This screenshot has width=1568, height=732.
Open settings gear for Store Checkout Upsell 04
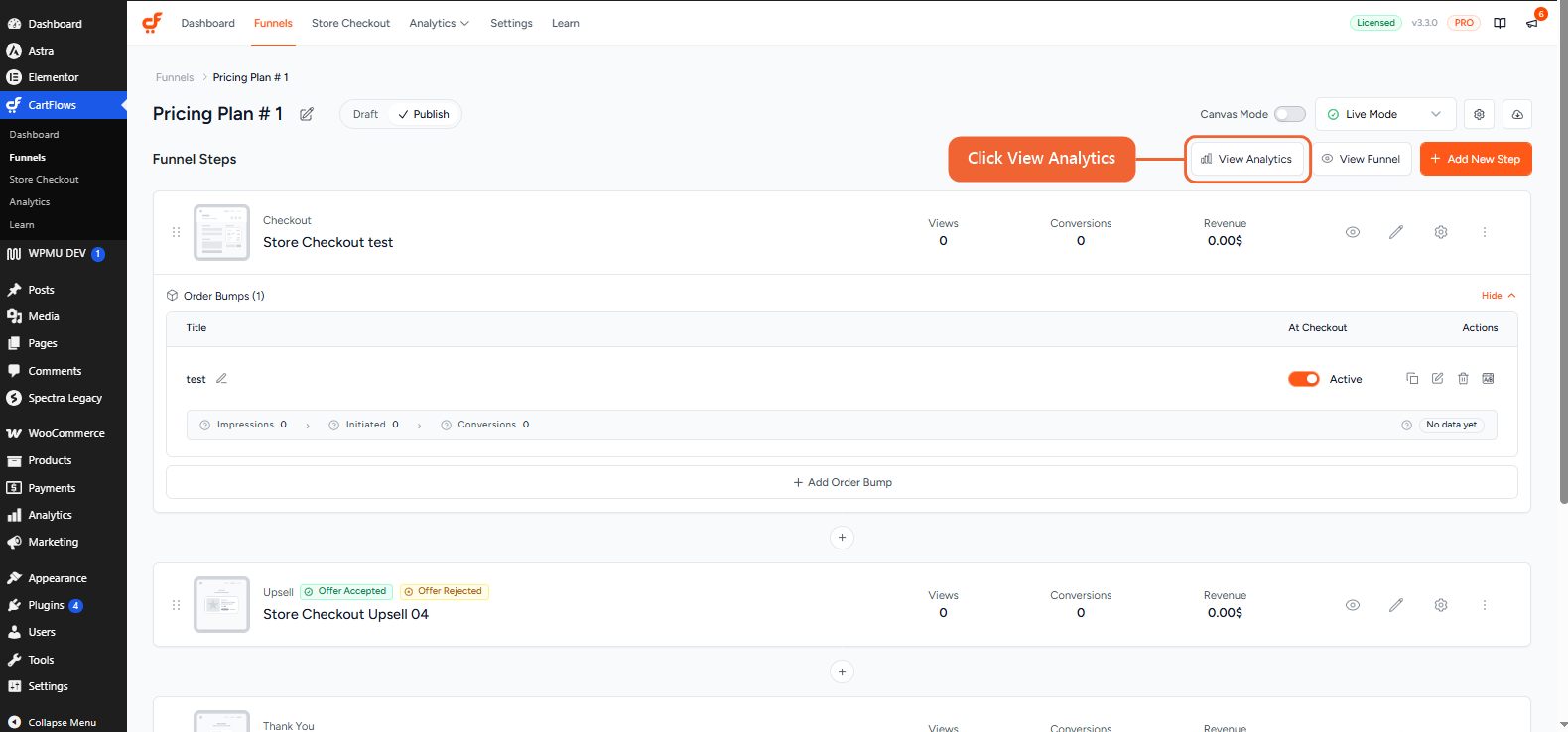tap(1441, 605)
